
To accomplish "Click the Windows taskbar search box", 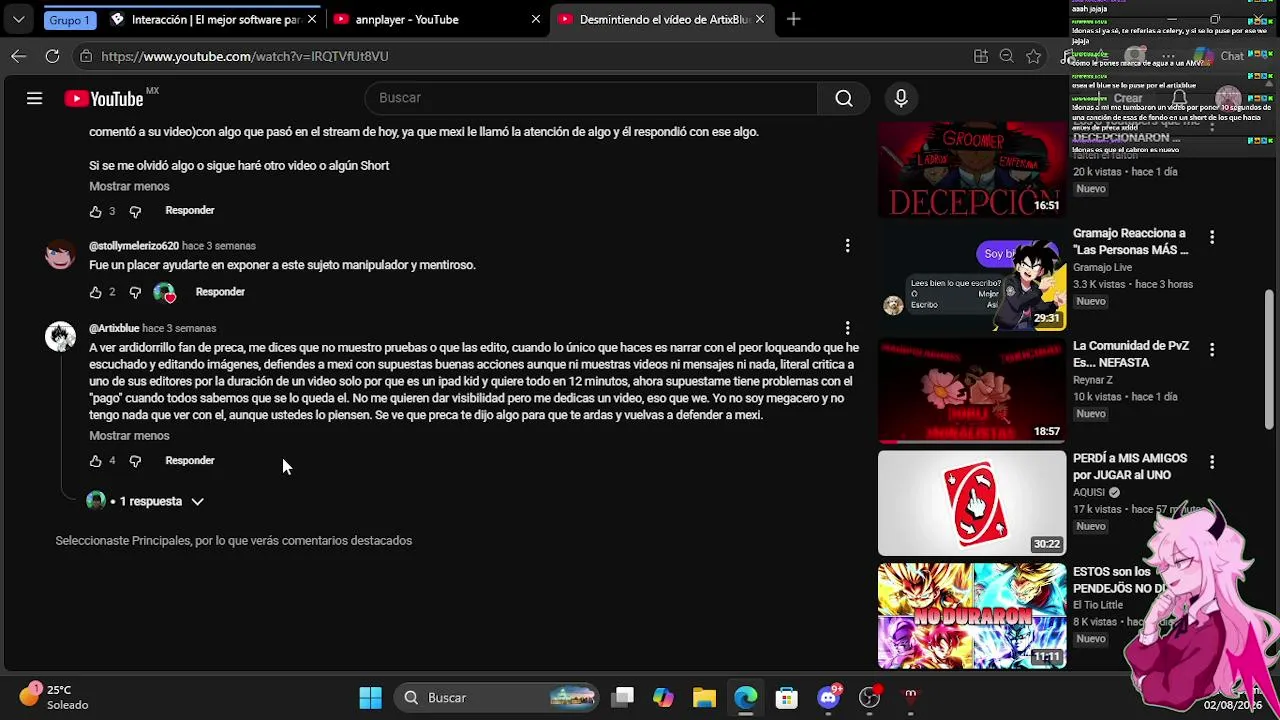I will (x=498, y=697).
